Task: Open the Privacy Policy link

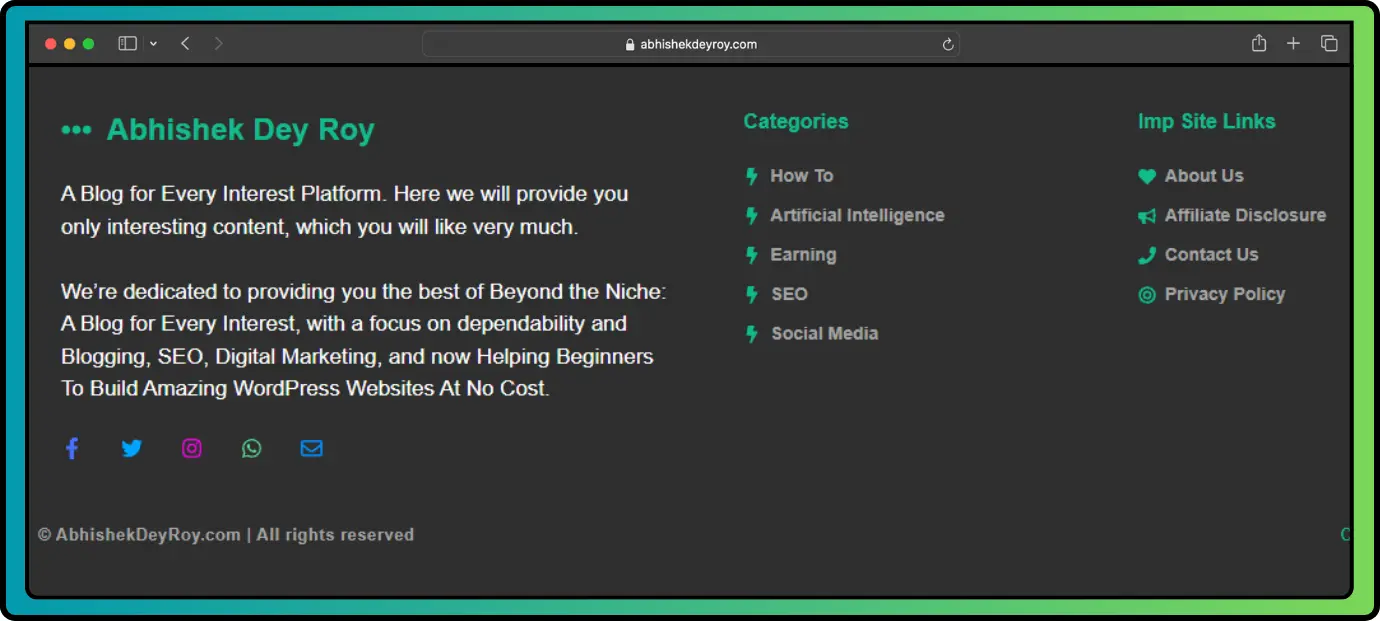Action: 1225,294
